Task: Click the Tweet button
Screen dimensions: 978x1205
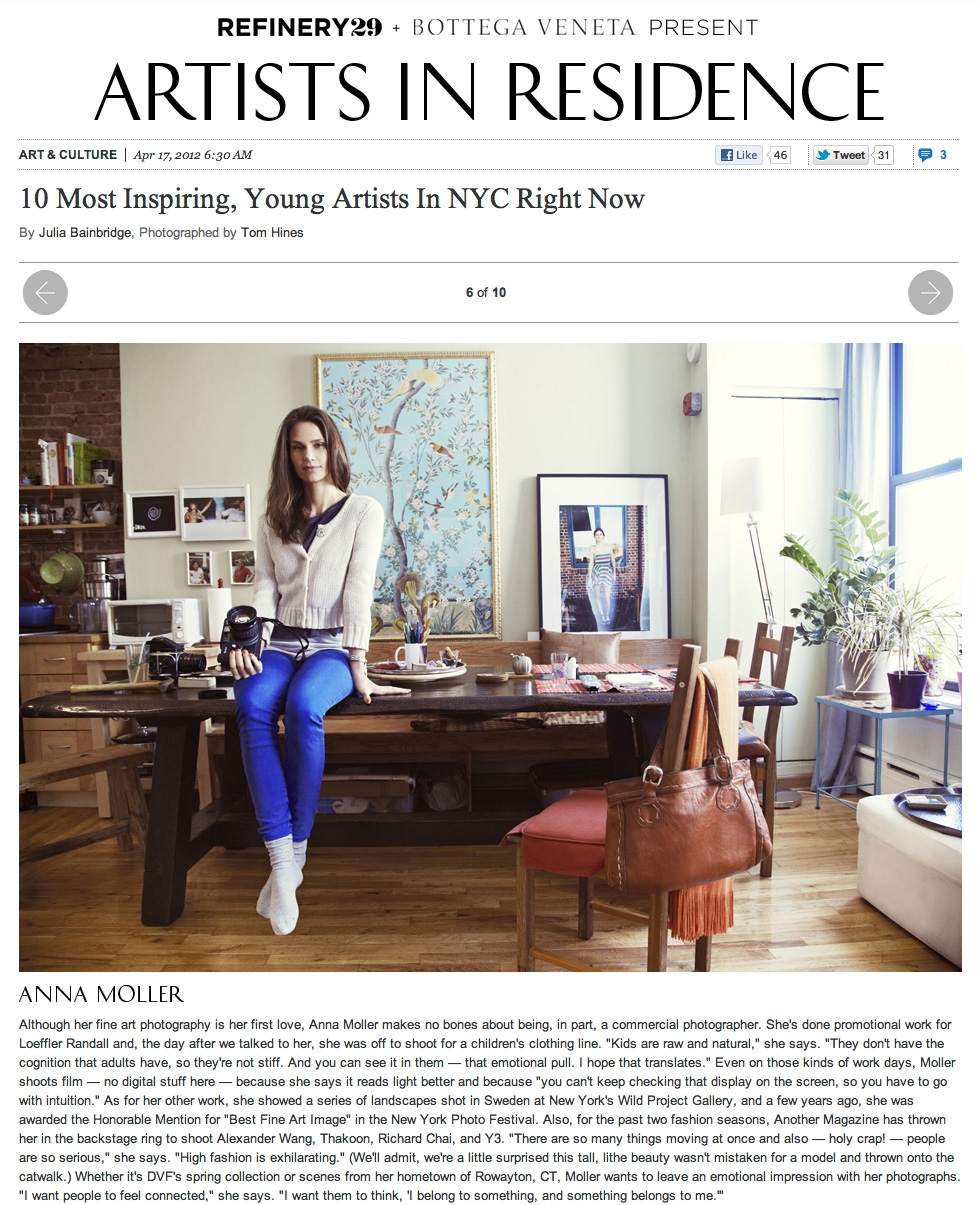Action: [x=840, y=155]
